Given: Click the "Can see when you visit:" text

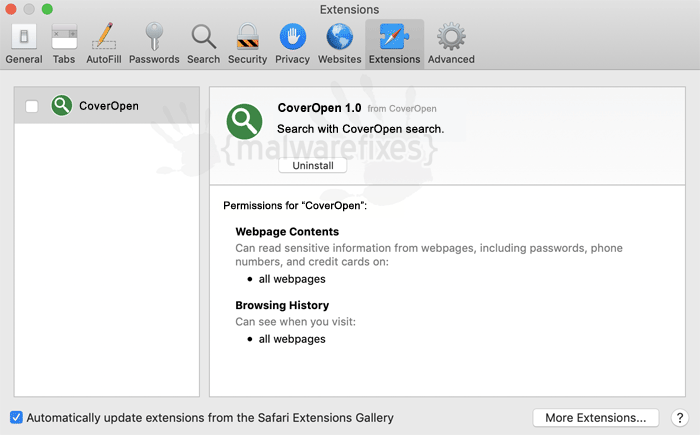Looking at the screenshot, I should tap(296, 322).
